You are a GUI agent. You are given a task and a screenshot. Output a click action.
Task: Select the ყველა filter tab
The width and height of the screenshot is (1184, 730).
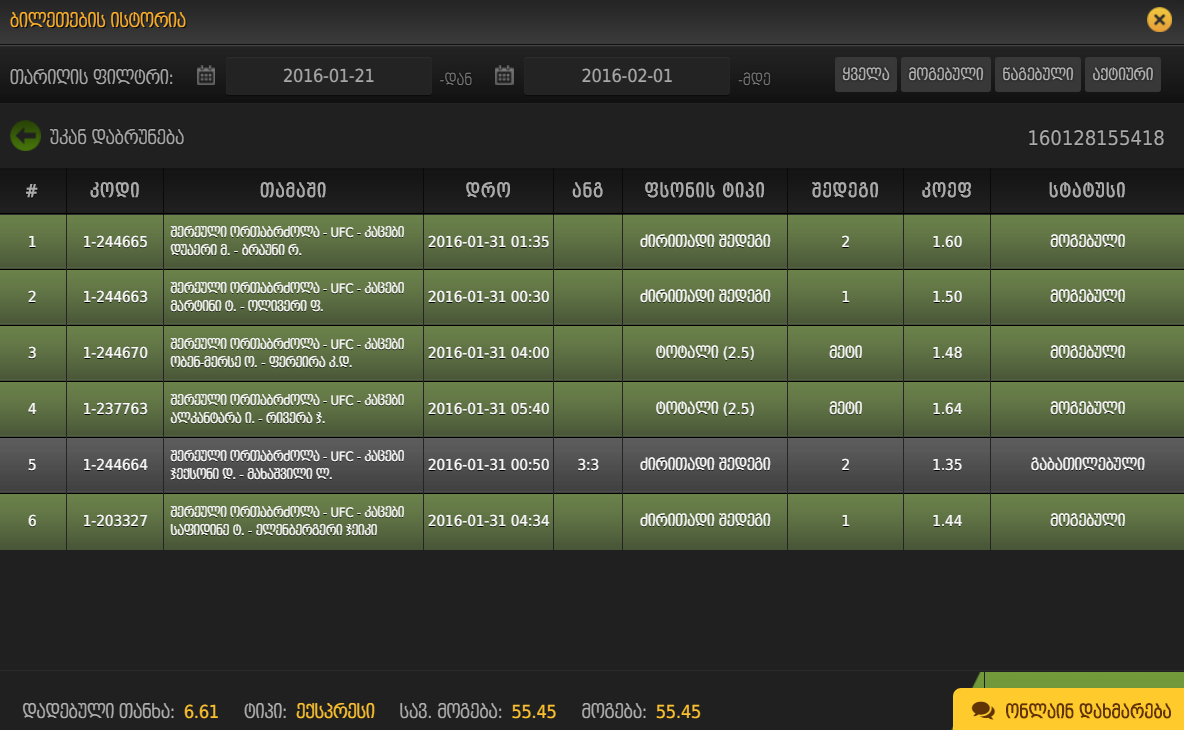pos(865,74)
